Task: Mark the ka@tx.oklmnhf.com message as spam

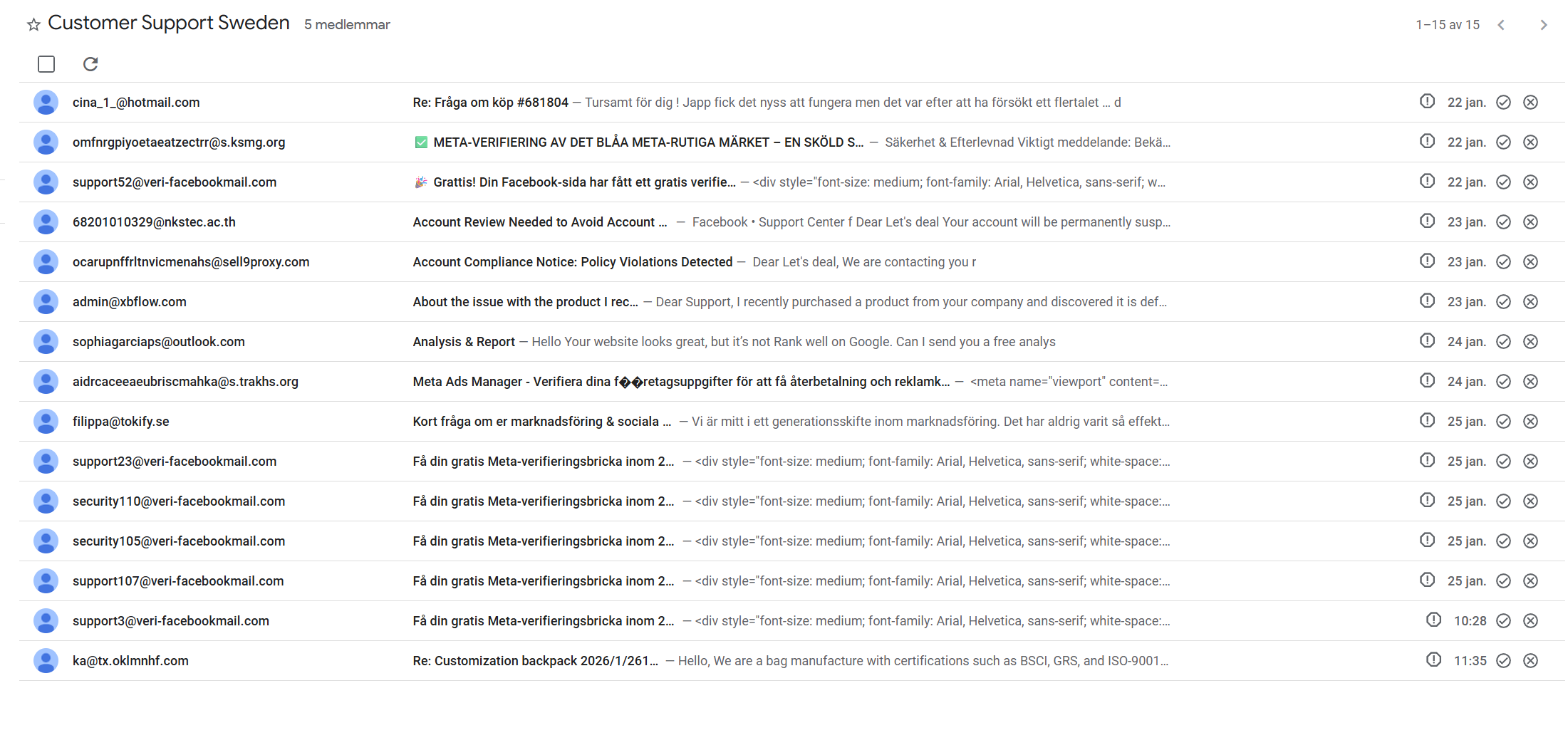Action: (x=1433, y=660)
